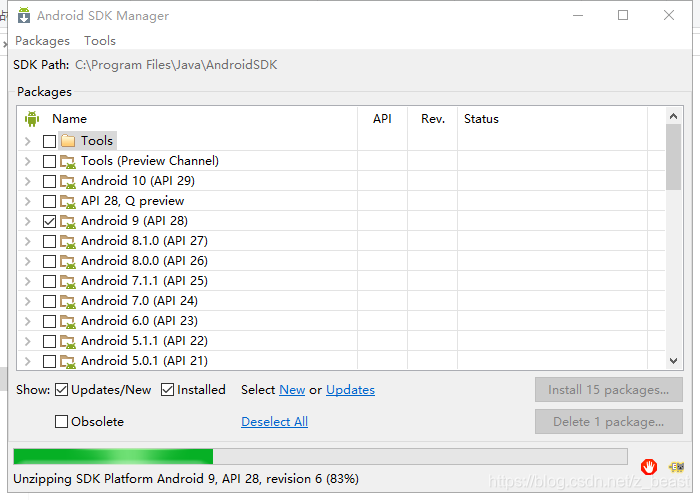Screen dimensions: 700x500
Task: Click the package folder icon for Android 8.0.0 (API 26)
Action: (68, 262)
